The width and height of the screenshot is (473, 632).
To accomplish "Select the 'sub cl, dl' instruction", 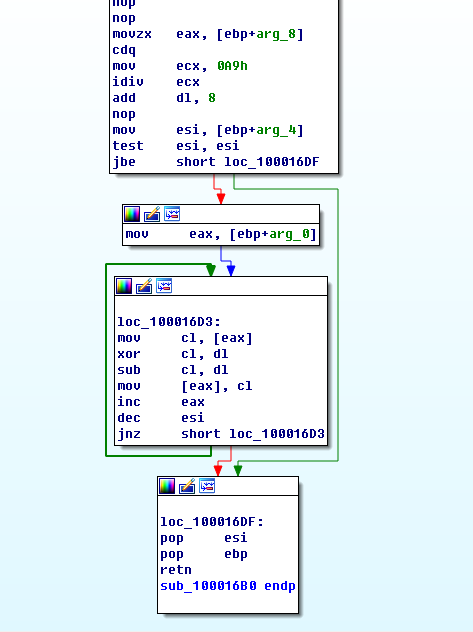I will 173,370.
